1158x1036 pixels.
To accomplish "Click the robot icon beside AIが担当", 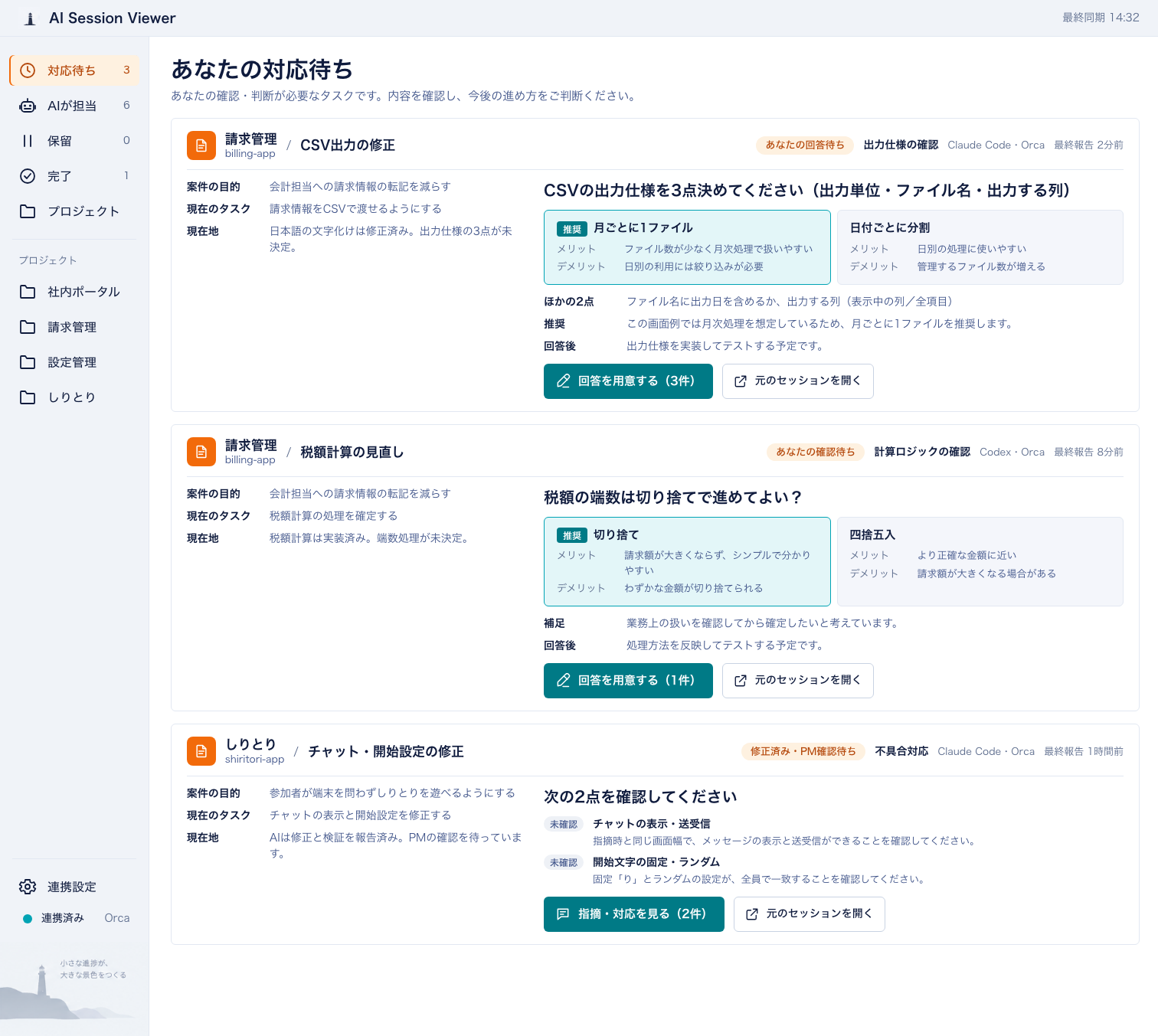I will pos(28,106).
